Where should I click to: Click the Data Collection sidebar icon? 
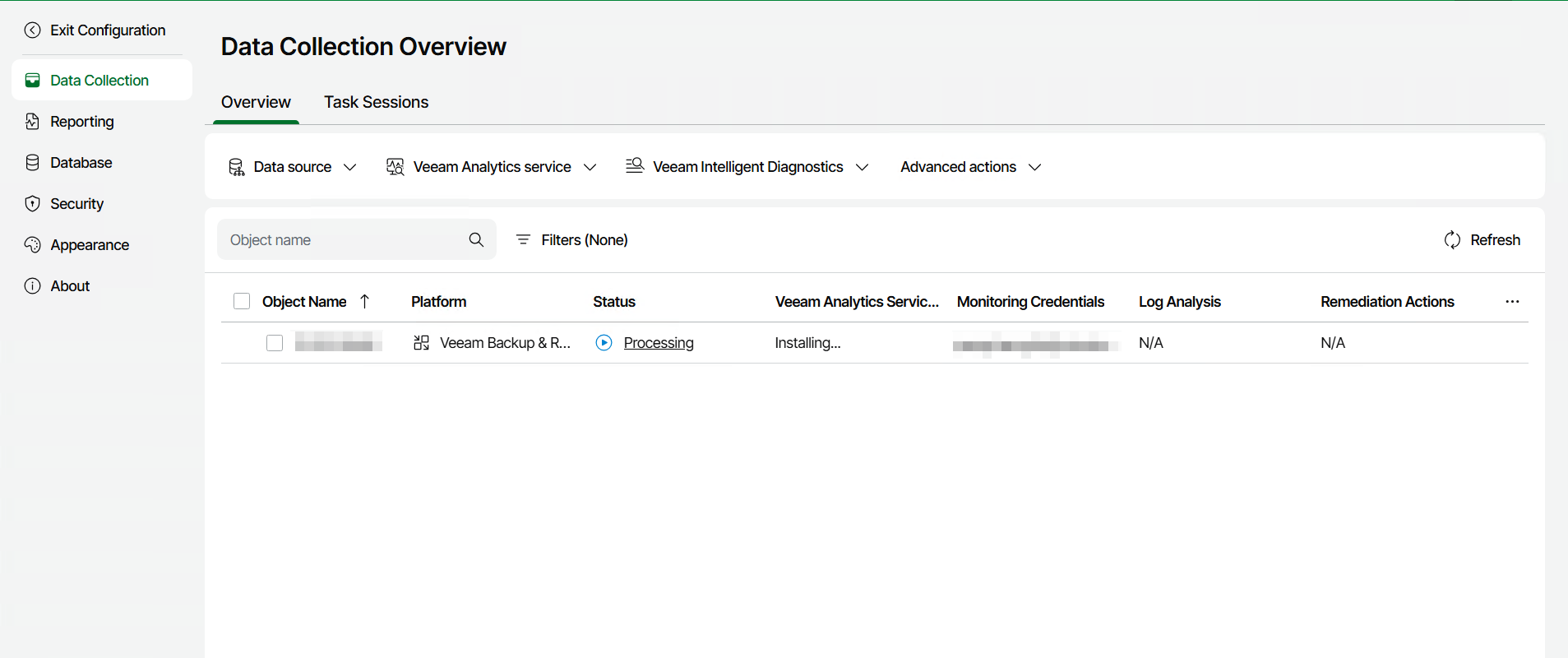pos(32,80)
